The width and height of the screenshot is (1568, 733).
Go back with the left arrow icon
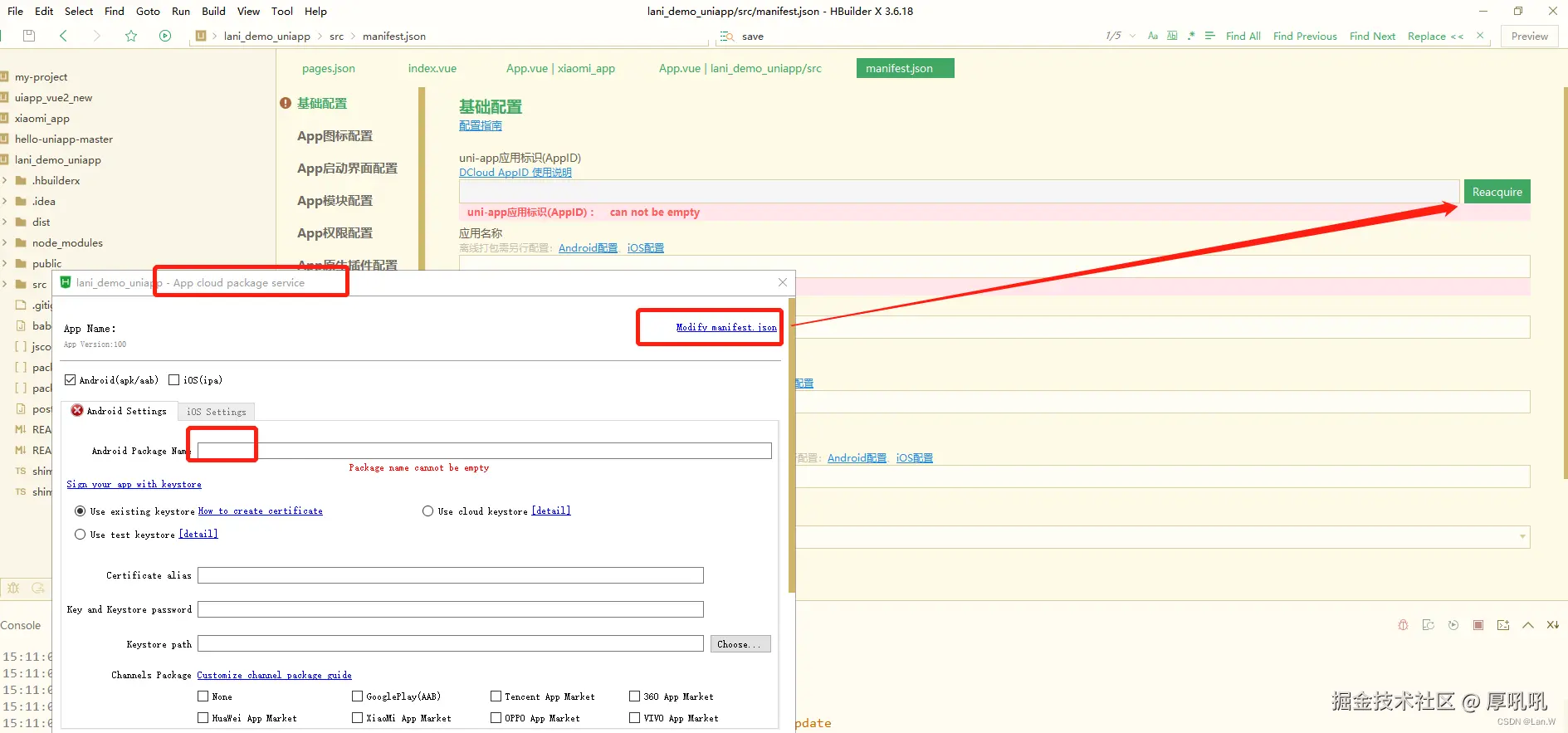click(x=63, y=36)
